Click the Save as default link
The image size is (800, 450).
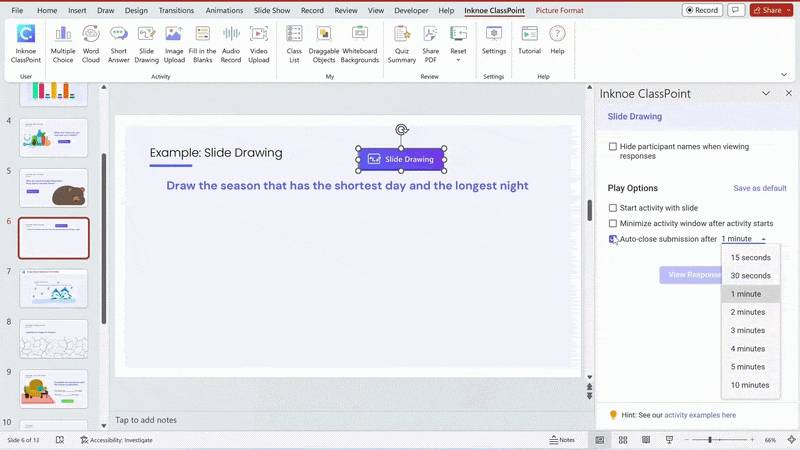760,188
